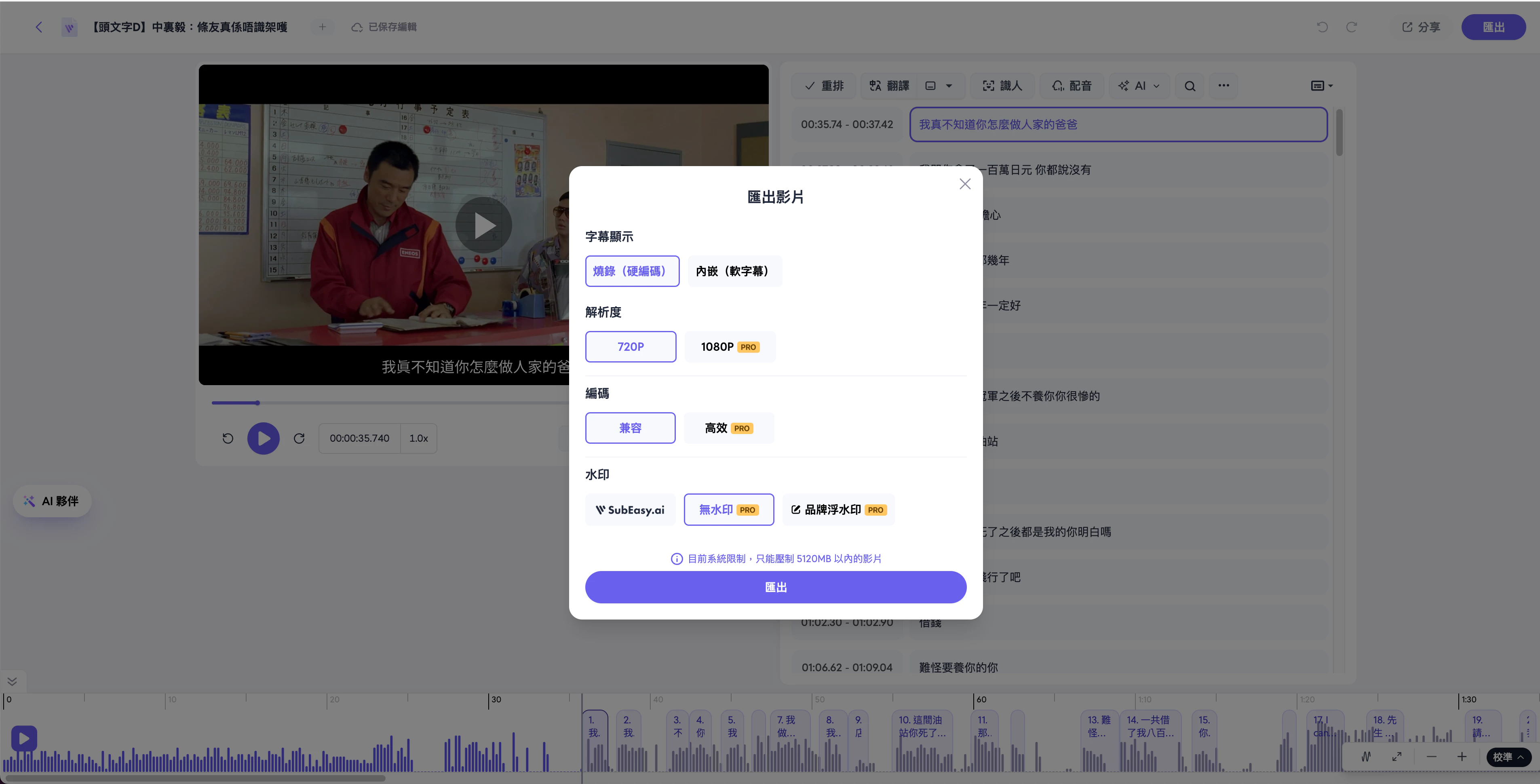Open the AI 夥伴 assistant
Image resolution: width=1540 pixels, height=784 pixels.
point(52,501)
